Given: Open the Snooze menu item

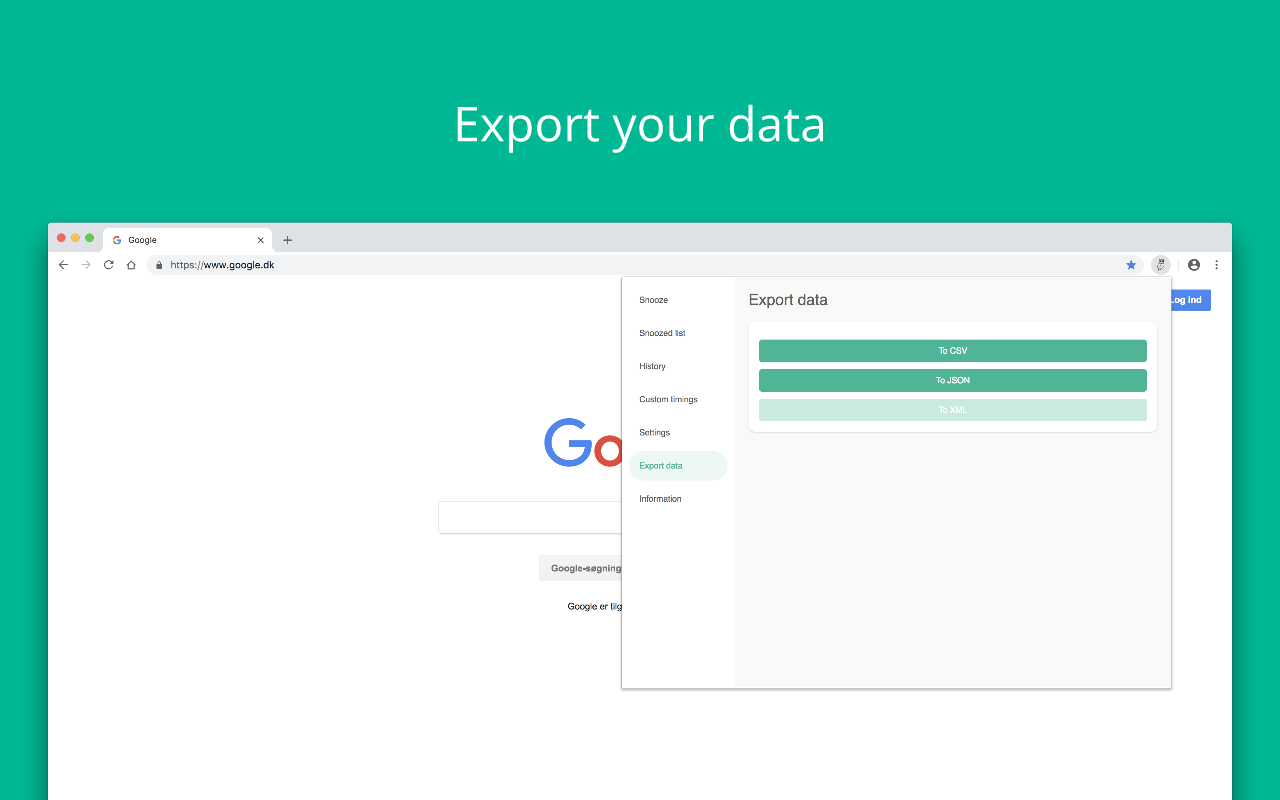Looking at the screenshot, I should click(654, 300).
